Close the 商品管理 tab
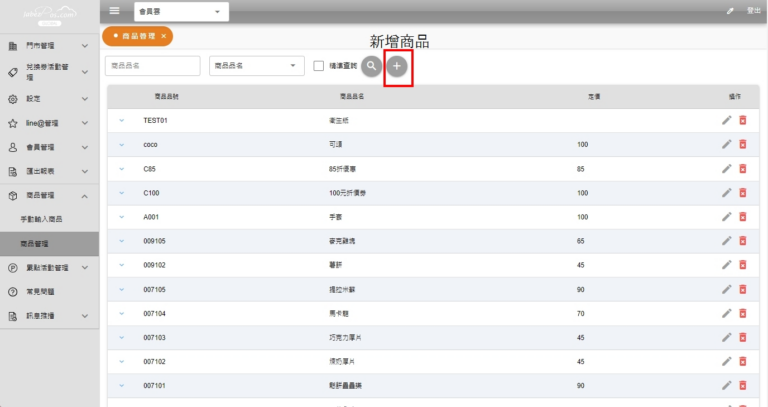This screenshot has width=768, height=407. click(163, 36)
